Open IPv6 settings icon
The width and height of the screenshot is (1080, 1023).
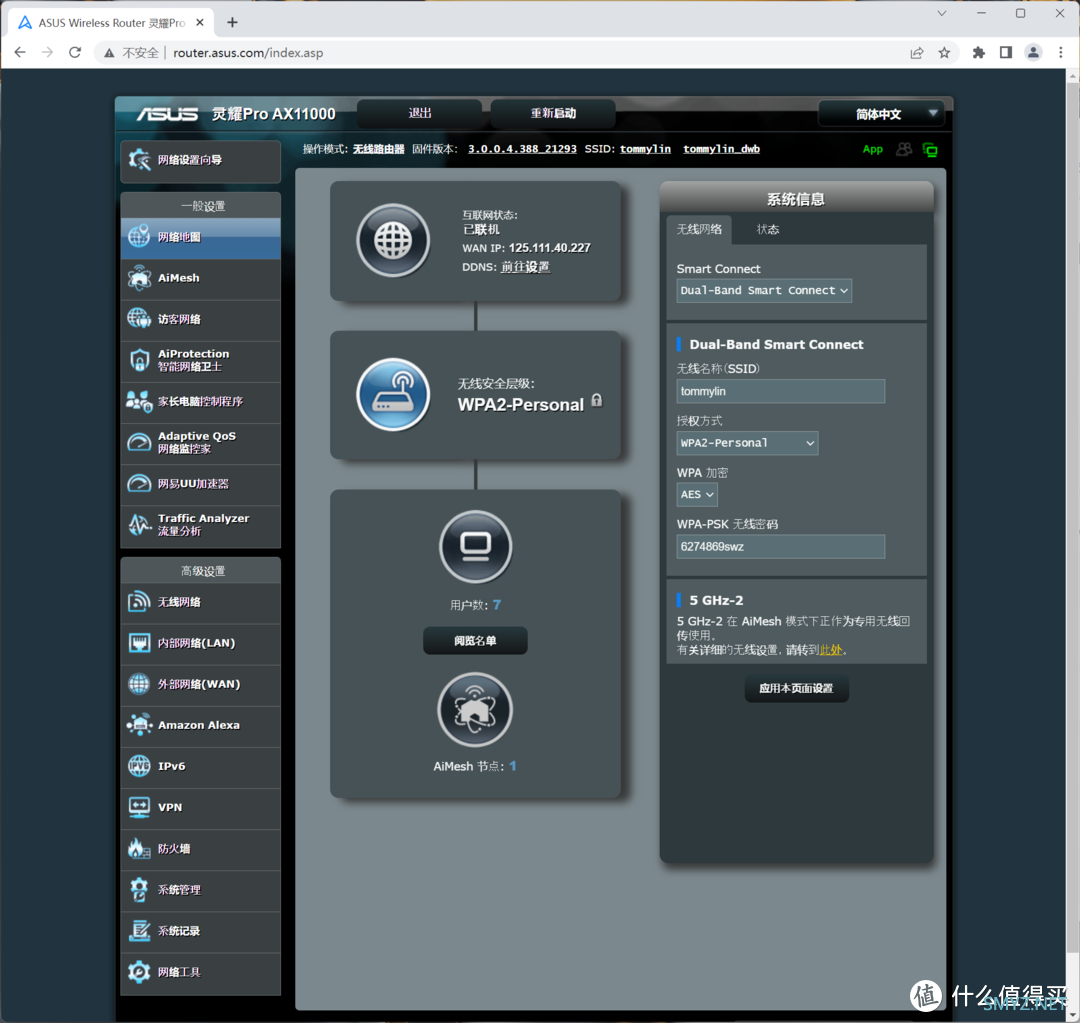139,766
